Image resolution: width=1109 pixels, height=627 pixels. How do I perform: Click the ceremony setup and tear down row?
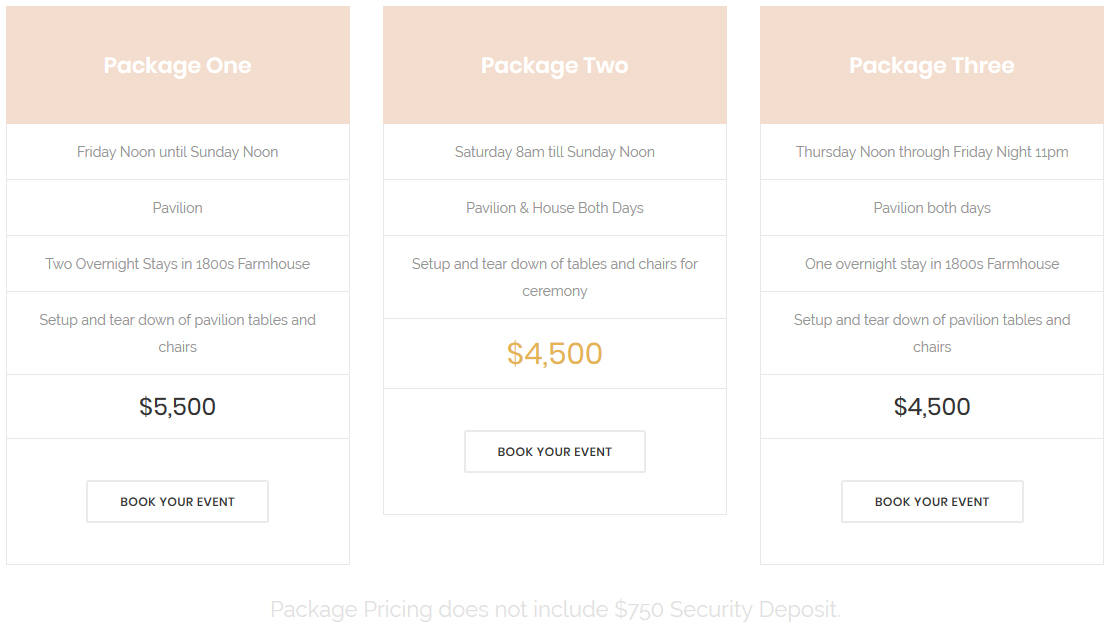pos(554,277)
